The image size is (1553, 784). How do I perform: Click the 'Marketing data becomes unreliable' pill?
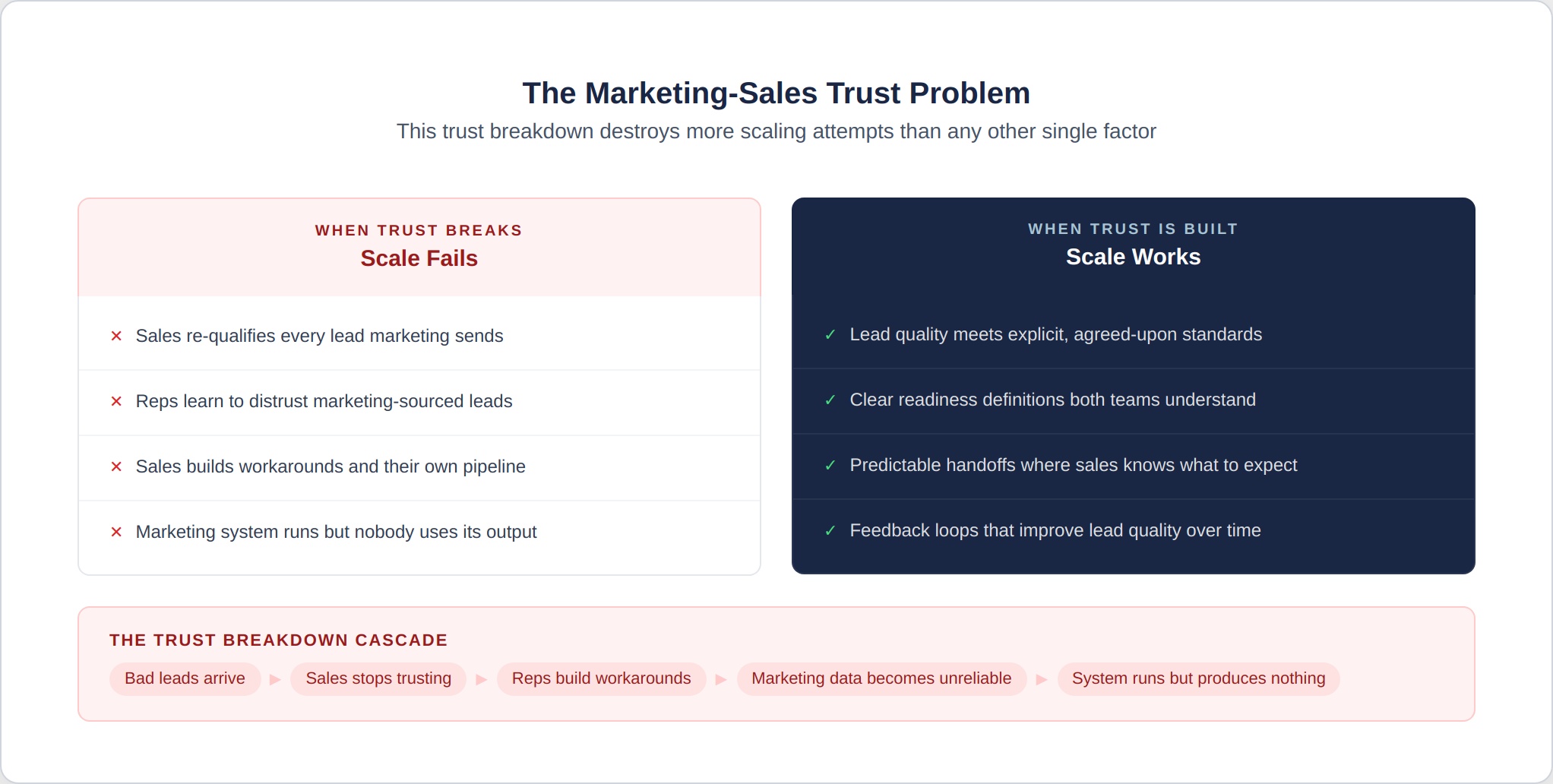tap(881, 678)
